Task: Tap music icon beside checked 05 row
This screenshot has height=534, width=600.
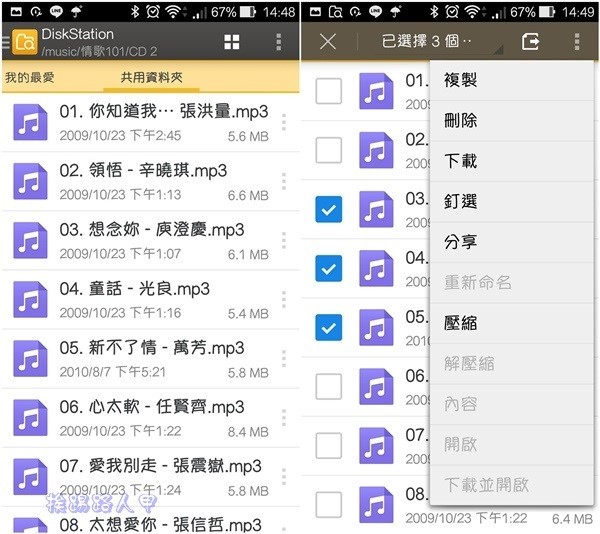Action: pyautogui.click(x=376, y=328)
